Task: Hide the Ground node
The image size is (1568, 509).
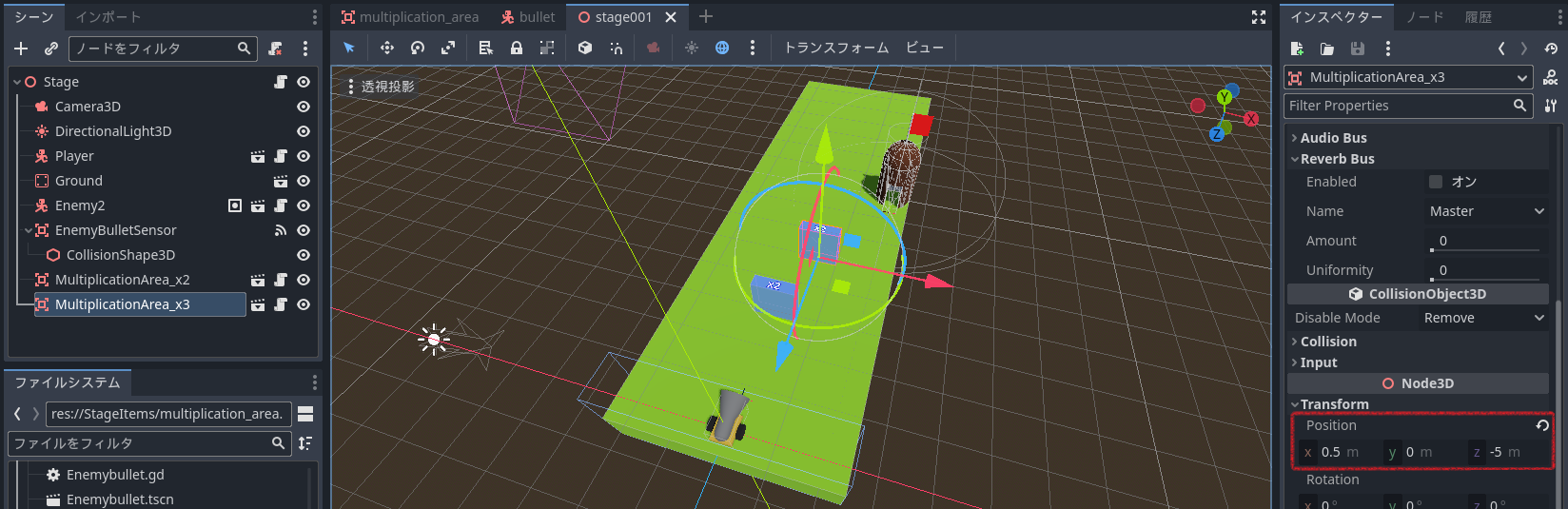Action: (x=304, y=181)
